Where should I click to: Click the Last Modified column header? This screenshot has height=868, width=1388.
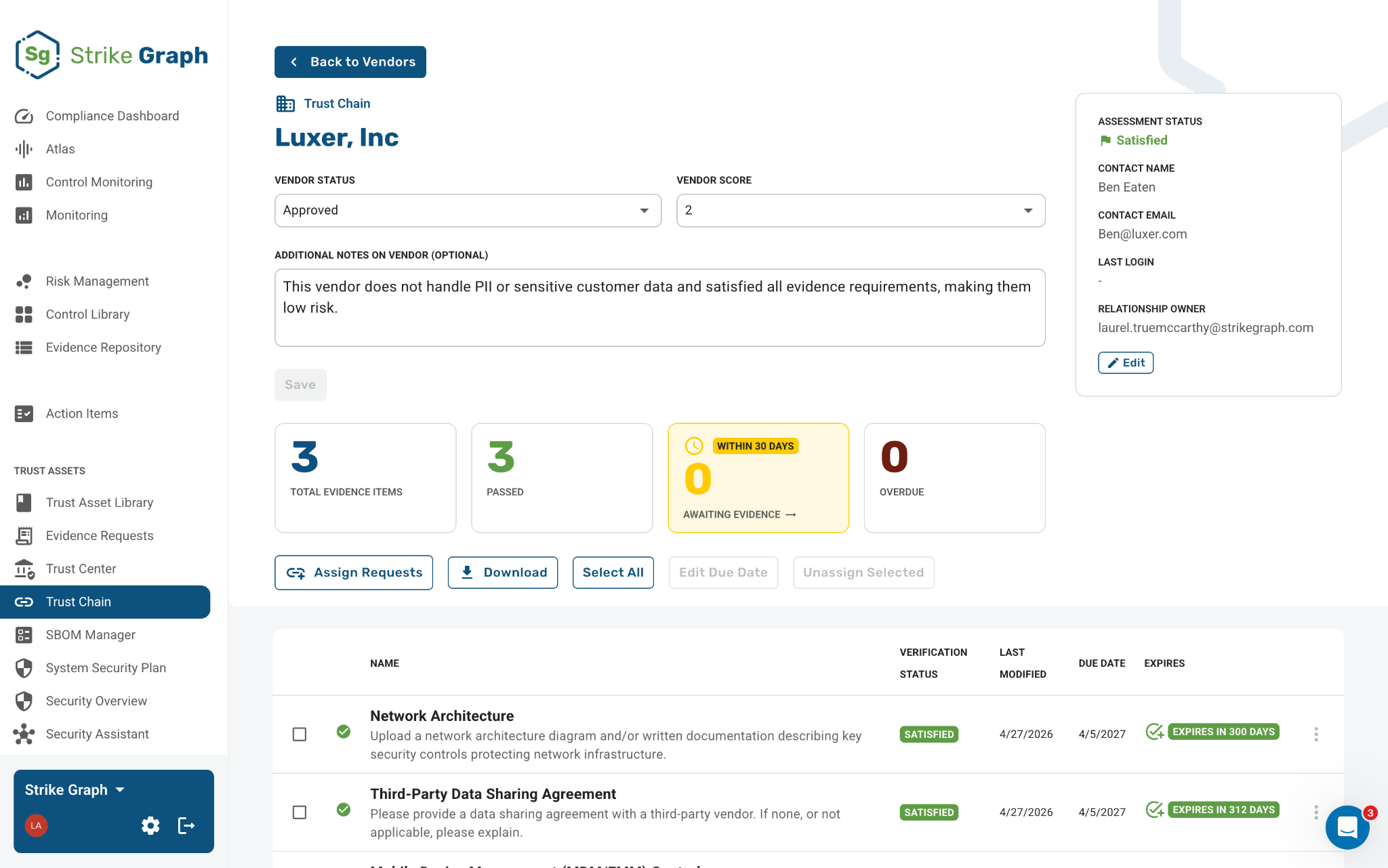[1023, 663]
